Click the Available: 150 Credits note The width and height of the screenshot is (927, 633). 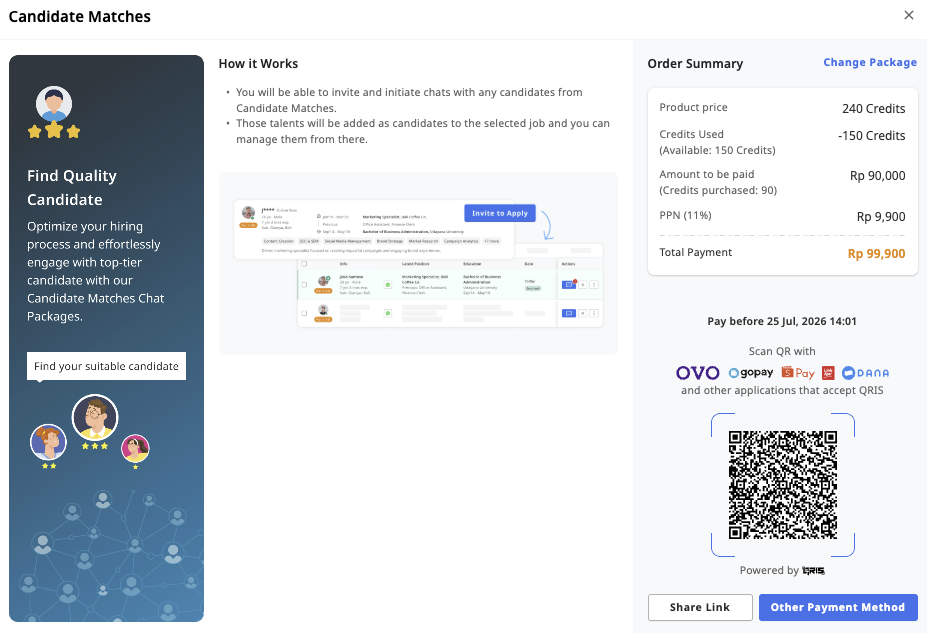pyautogui.click(x=717, y=150)
